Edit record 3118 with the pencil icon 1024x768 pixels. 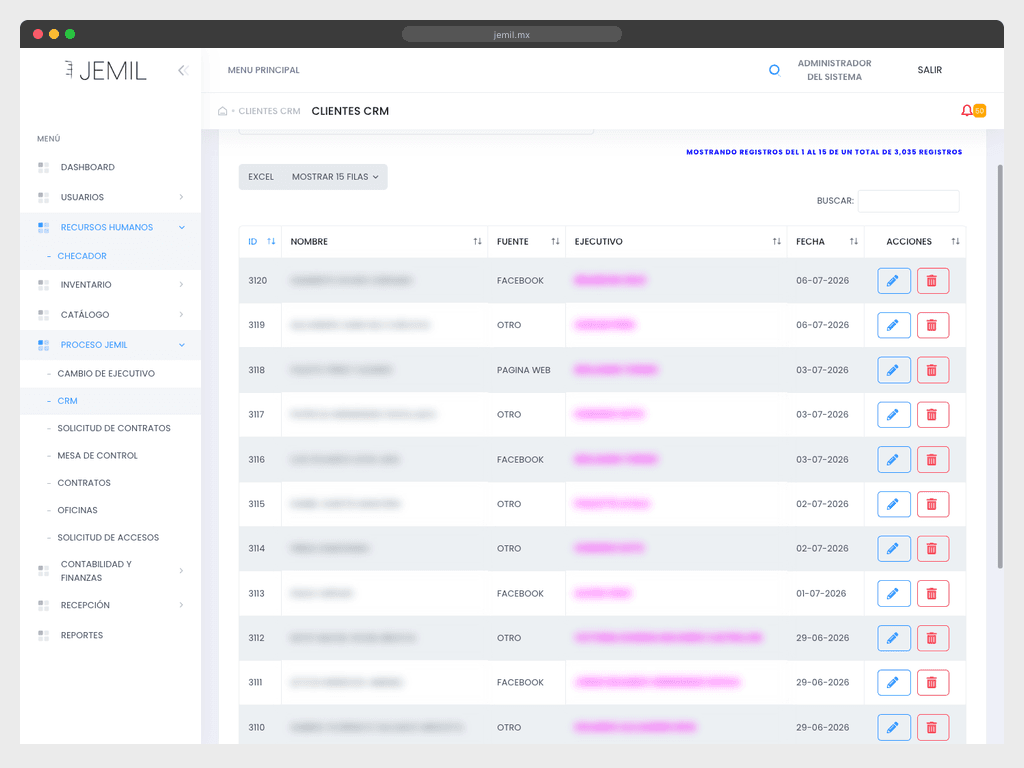point(893,370)
